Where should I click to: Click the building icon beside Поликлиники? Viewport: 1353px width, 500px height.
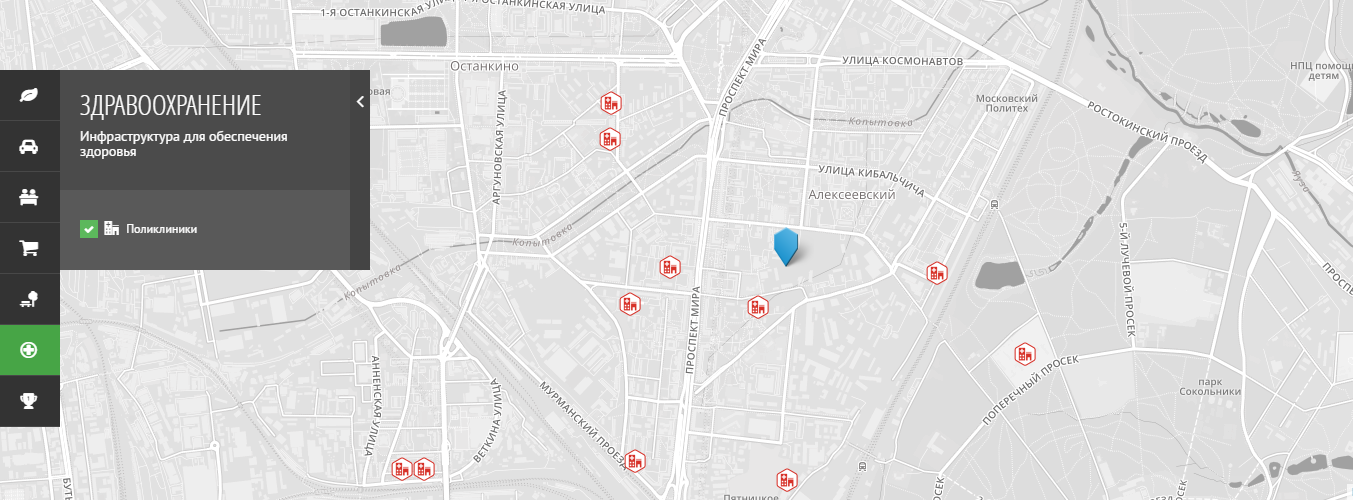point(111,229)
